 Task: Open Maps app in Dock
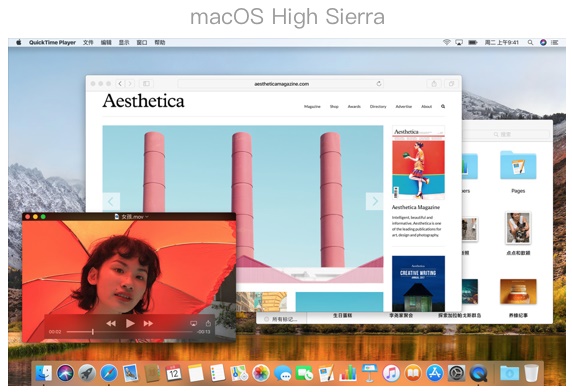coord(239,373)
